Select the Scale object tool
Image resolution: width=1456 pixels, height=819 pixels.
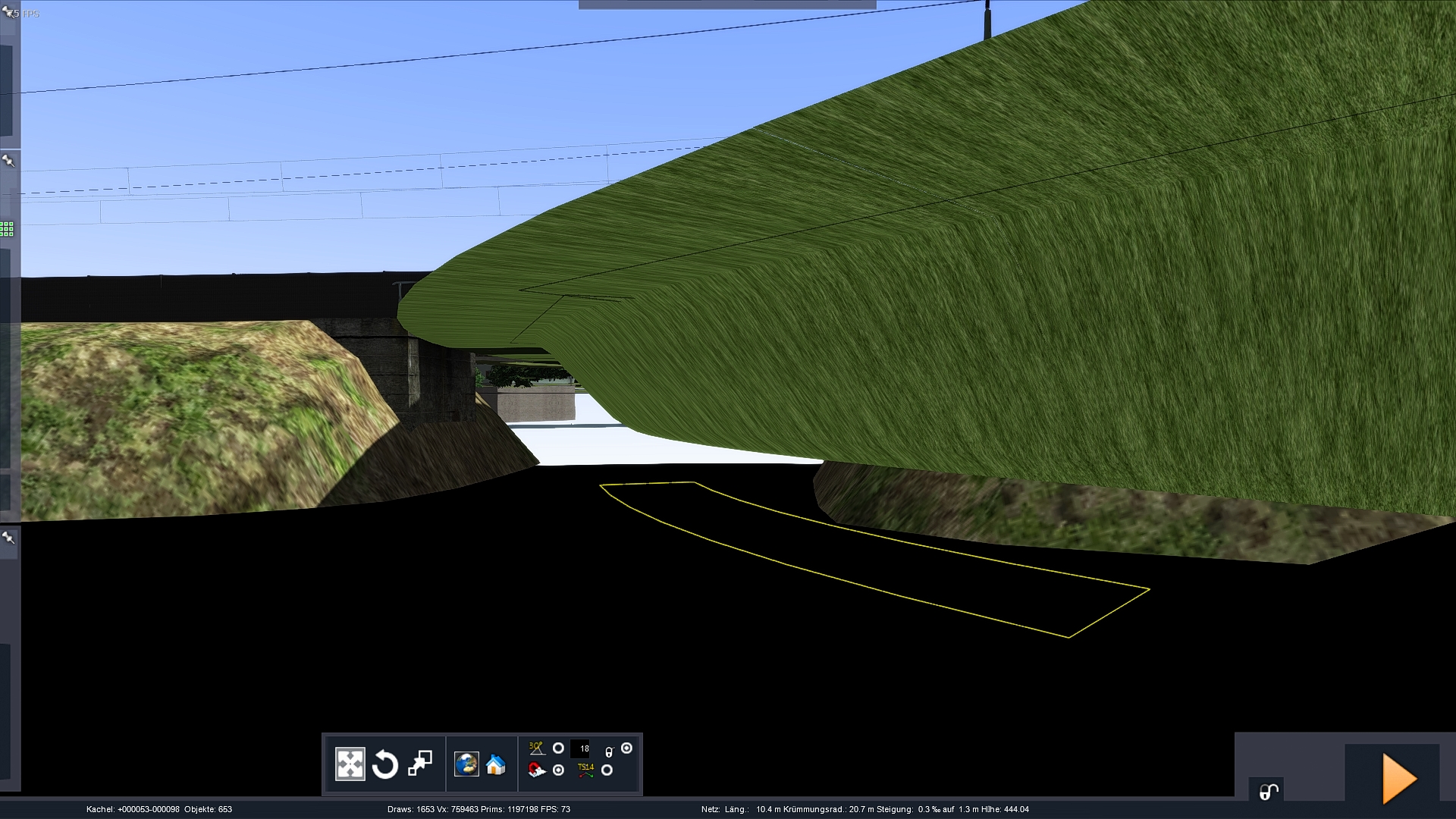pos(420,764)
